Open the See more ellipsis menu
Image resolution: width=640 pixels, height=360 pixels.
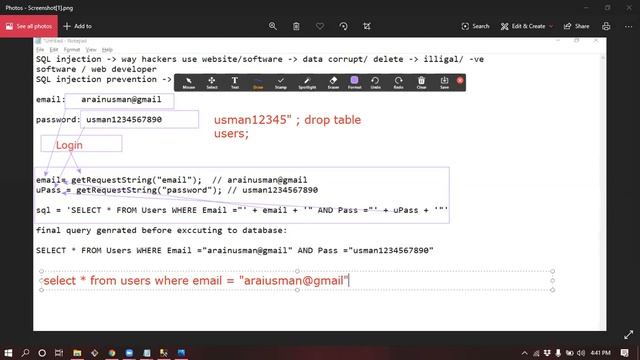pos(629,26)
